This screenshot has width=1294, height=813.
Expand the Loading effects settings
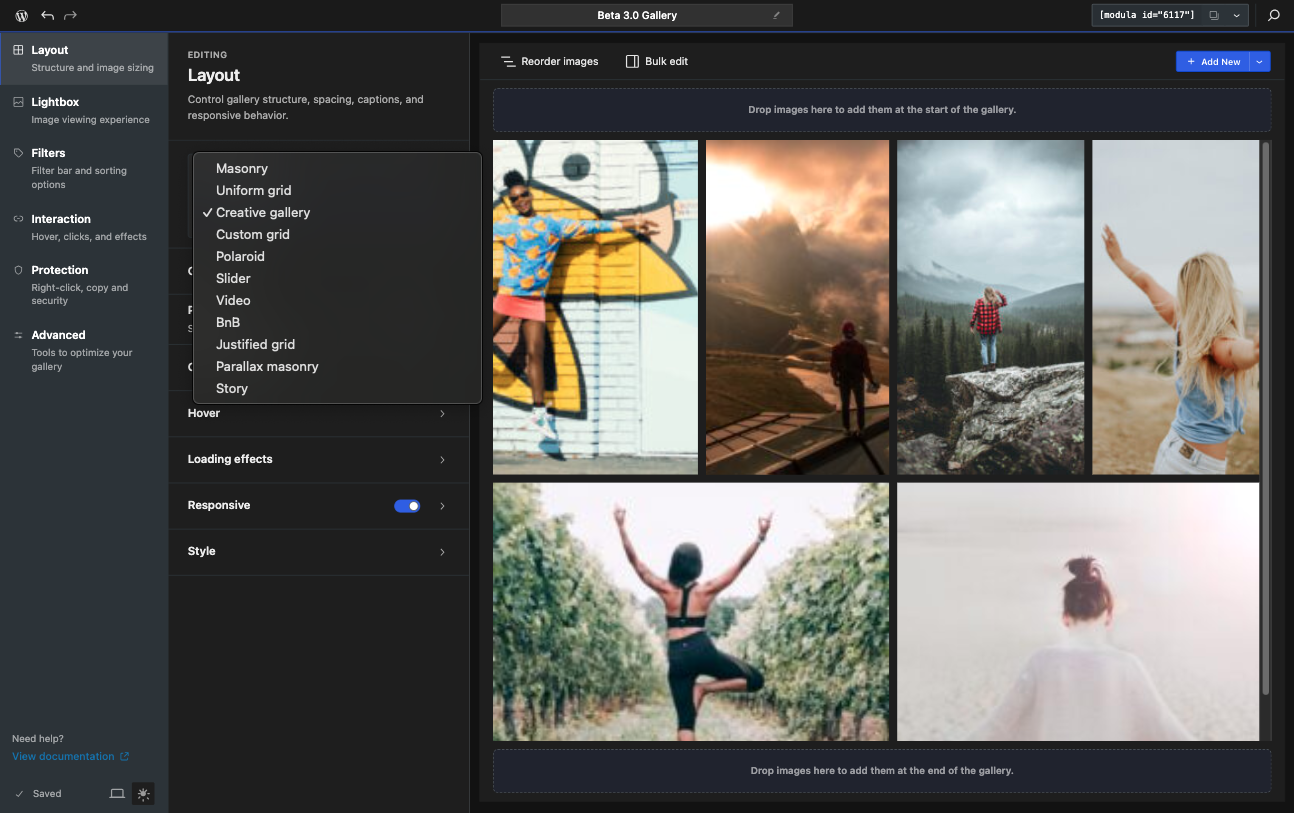[318, 460]
